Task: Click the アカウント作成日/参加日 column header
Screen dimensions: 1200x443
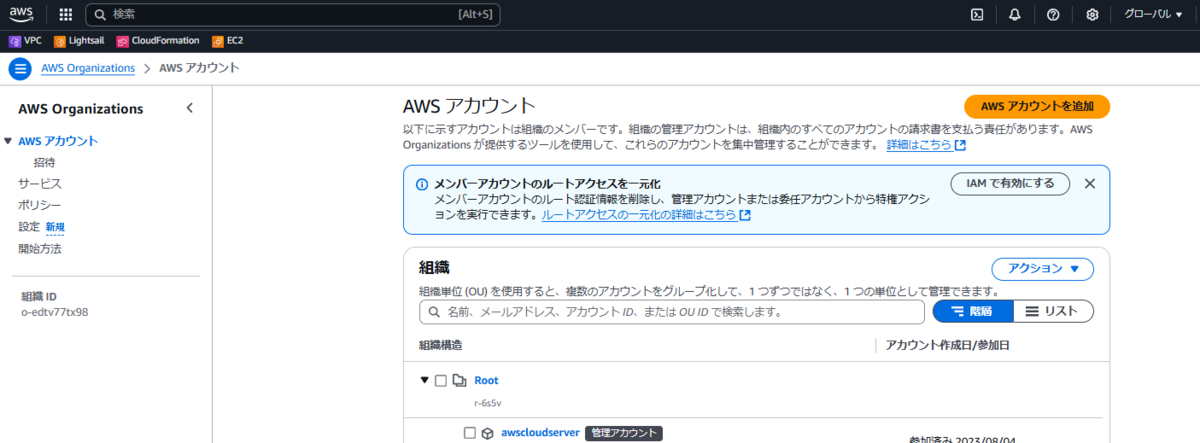Action: [x=947, y=345]
